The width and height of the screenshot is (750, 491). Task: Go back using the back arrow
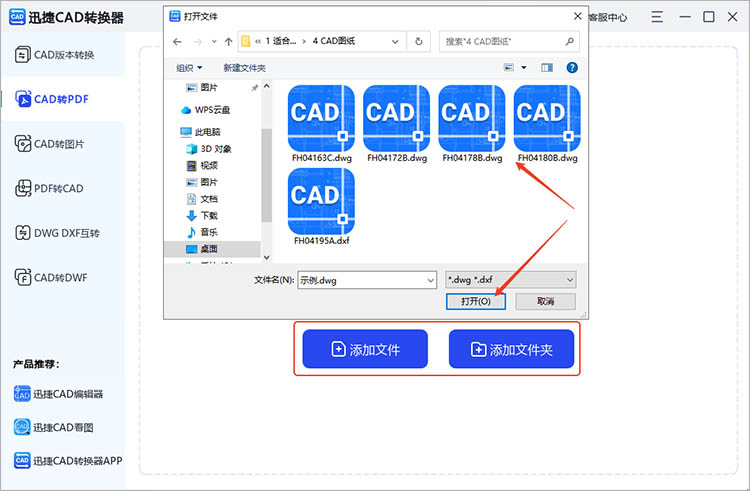177,42
